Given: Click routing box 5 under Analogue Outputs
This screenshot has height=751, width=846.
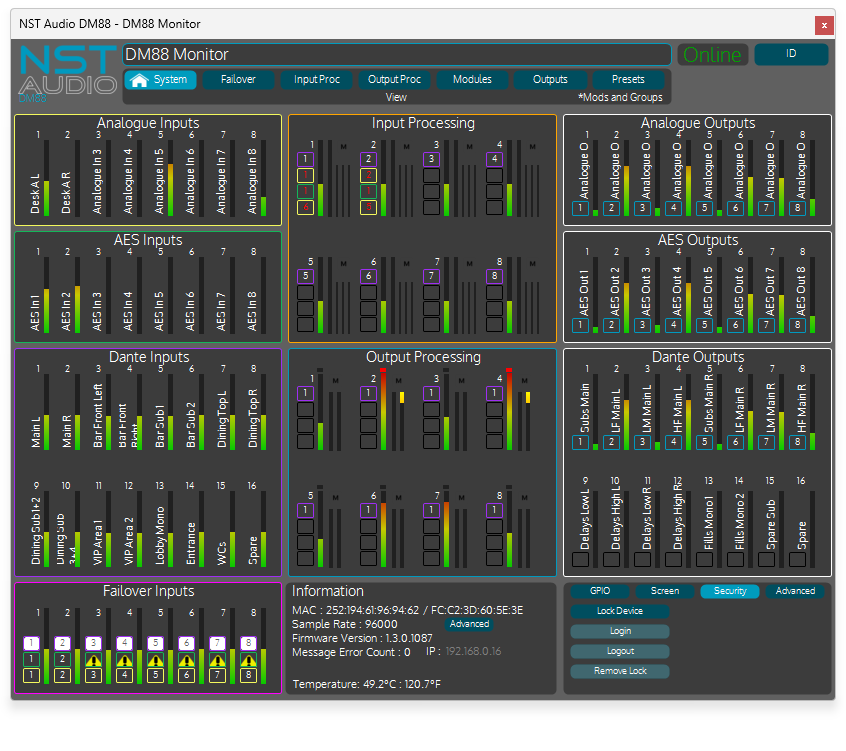Looking at the screenshot, I should [705, 208].
